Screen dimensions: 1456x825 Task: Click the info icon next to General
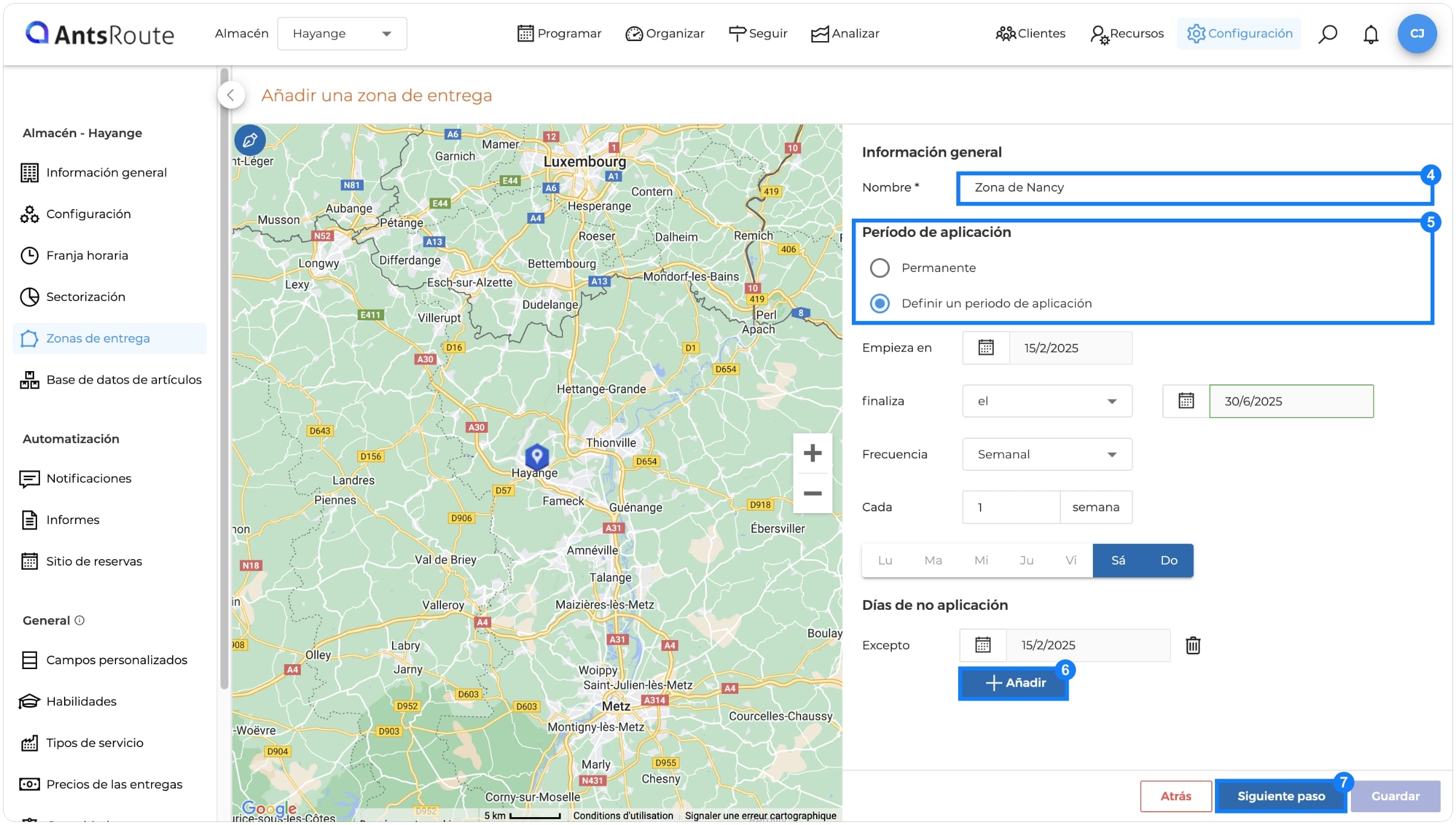80,620
